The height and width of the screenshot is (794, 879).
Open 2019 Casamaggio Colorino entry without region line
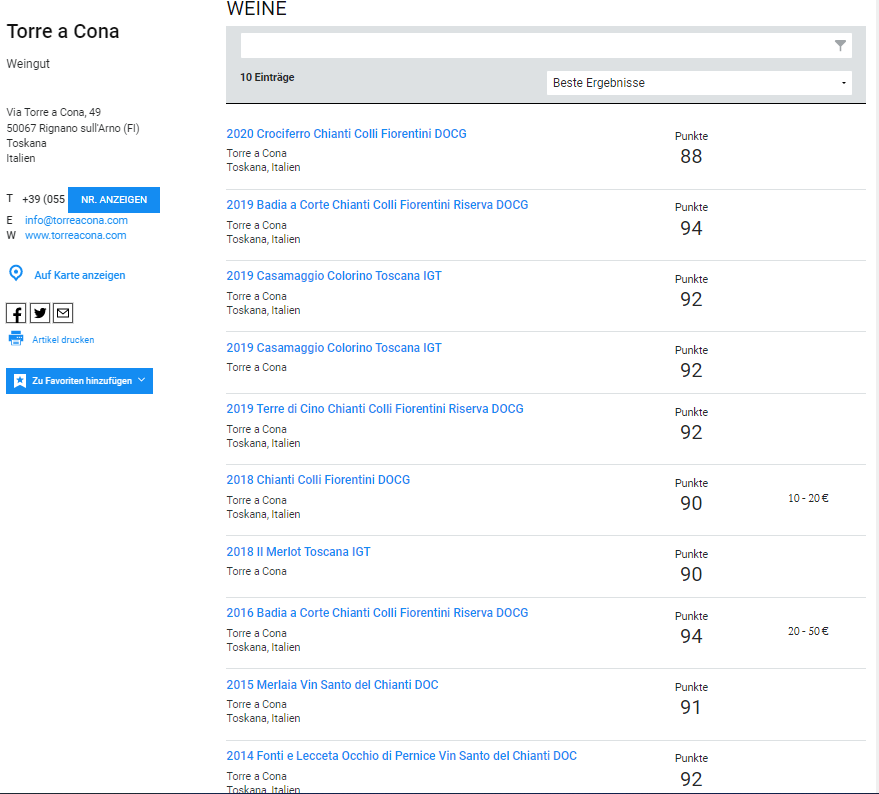pos(334,348)
